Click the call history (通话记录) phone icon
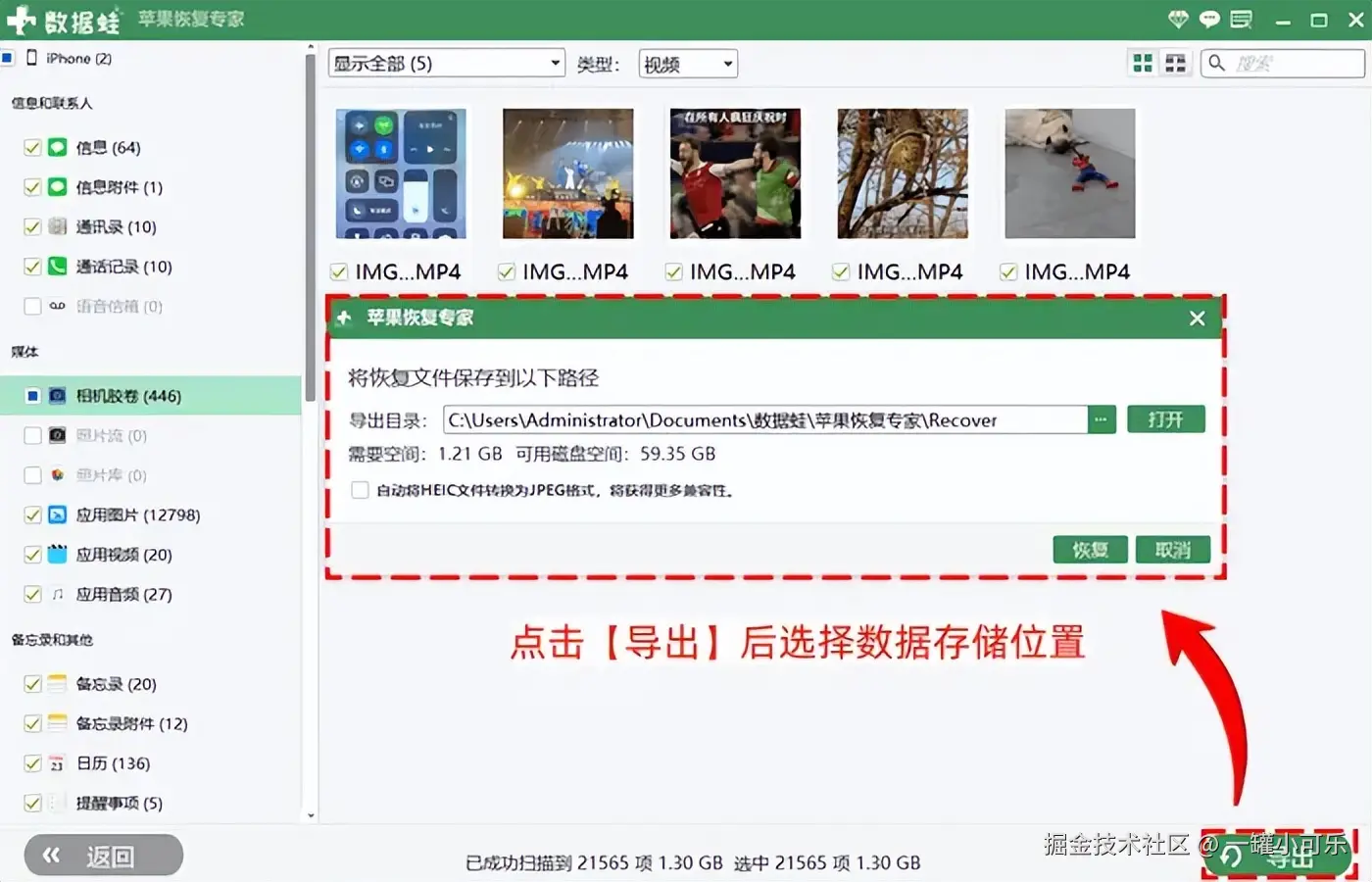Screen dimensions: 1372x882 [x=58, y=266]
